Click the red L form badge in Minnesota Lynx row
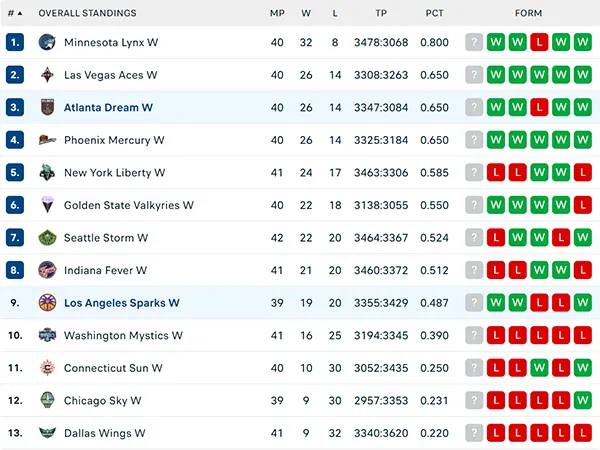 coord(539,42)
